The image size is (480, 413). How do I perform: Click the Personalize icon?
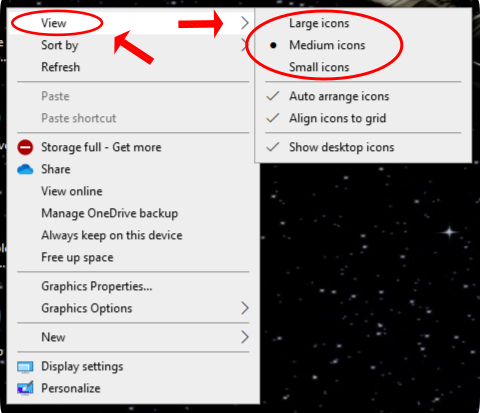click(25, 388)
